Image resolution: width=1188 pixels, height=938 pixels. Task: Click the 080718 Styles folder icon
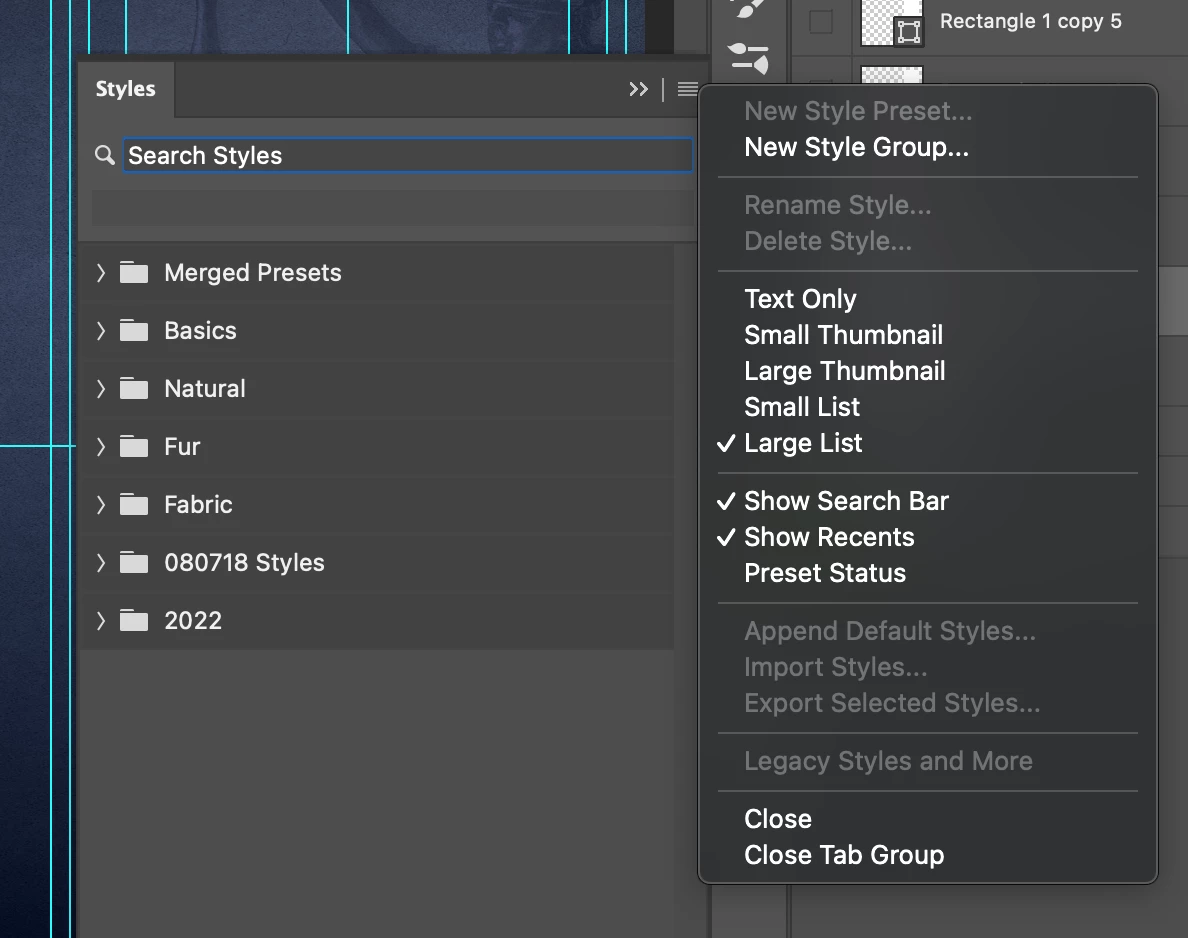coord(134,563)
